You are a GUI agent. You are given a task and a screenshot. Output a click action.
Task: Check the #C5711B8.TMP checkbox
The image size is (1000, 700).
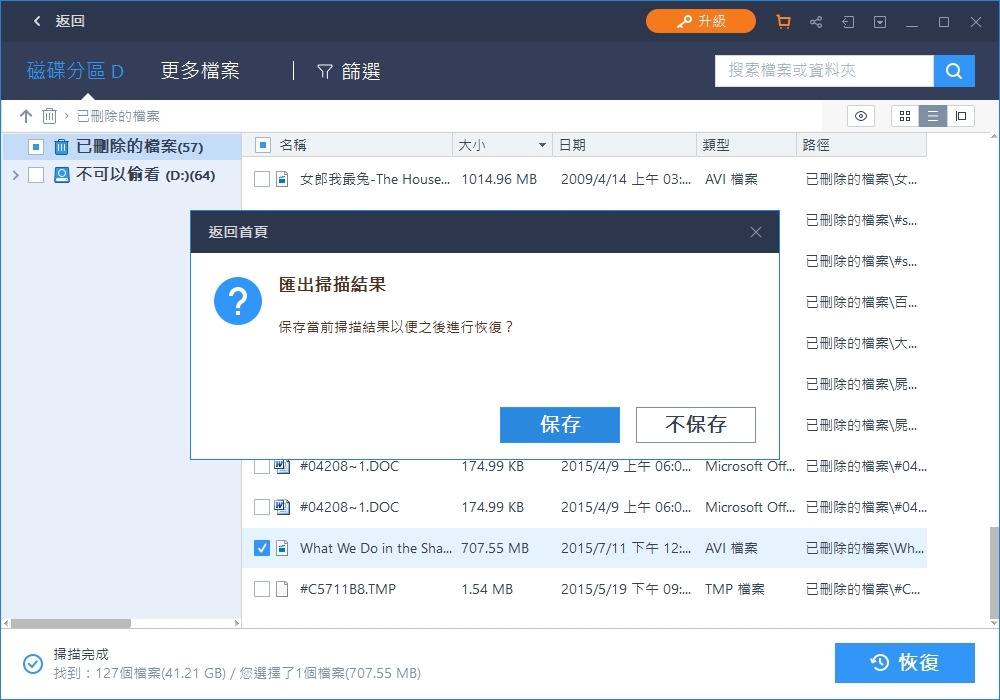(261, 589)
